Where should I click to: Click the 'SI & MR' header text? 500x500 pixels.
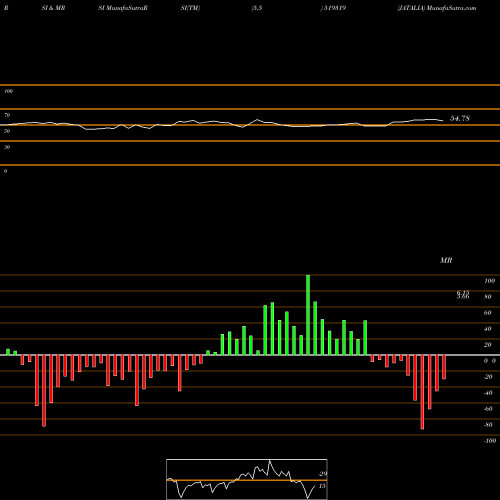(53, 8)
